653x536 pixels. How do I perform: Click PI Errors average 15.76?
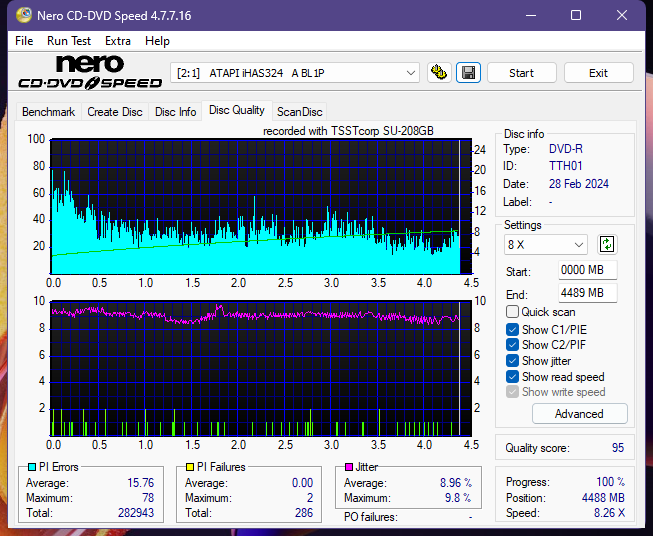[140, 483]
